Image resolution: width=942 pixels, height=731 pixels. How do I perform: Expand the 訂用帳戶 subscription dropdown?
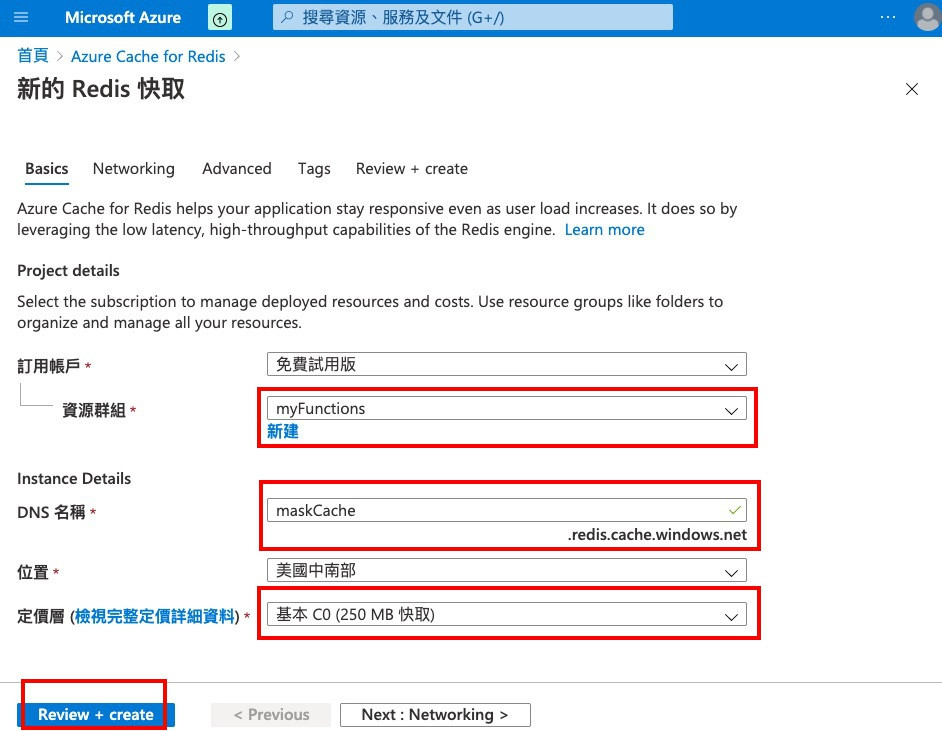point(506,365)
